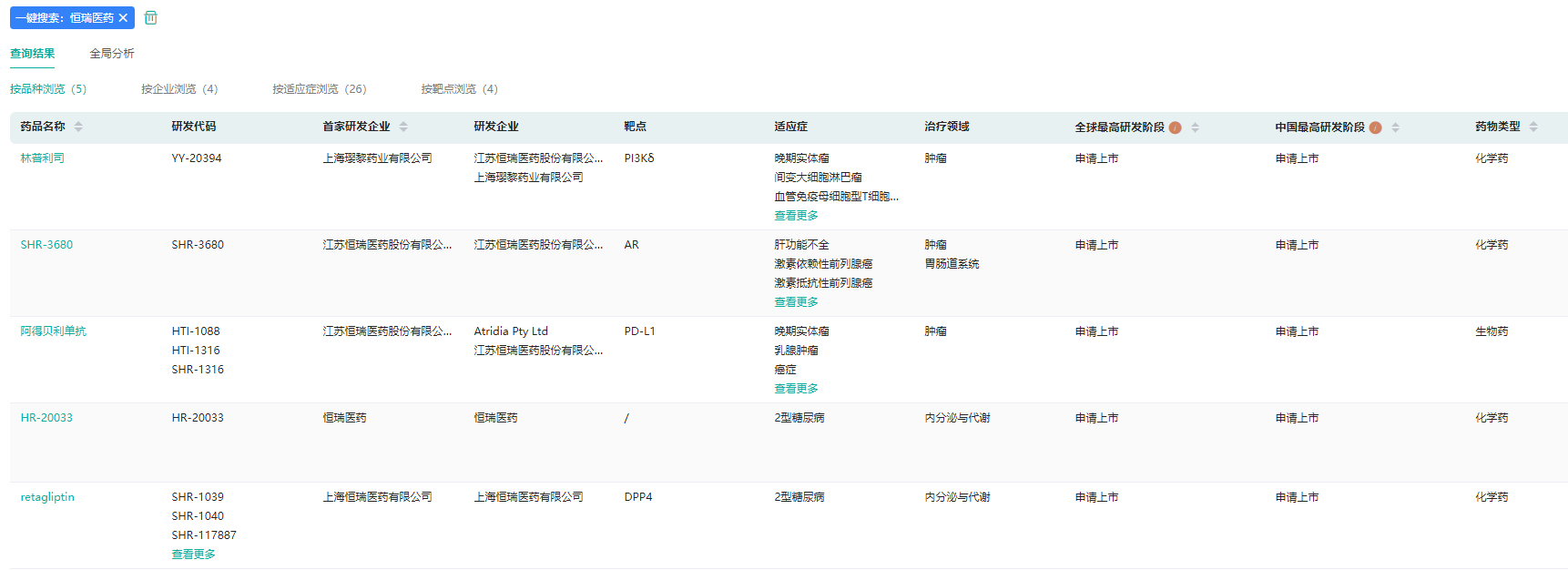Click the trash icon to clear search filters
The height and width of the screenshot is (570, 1568).
pos(151,18)
